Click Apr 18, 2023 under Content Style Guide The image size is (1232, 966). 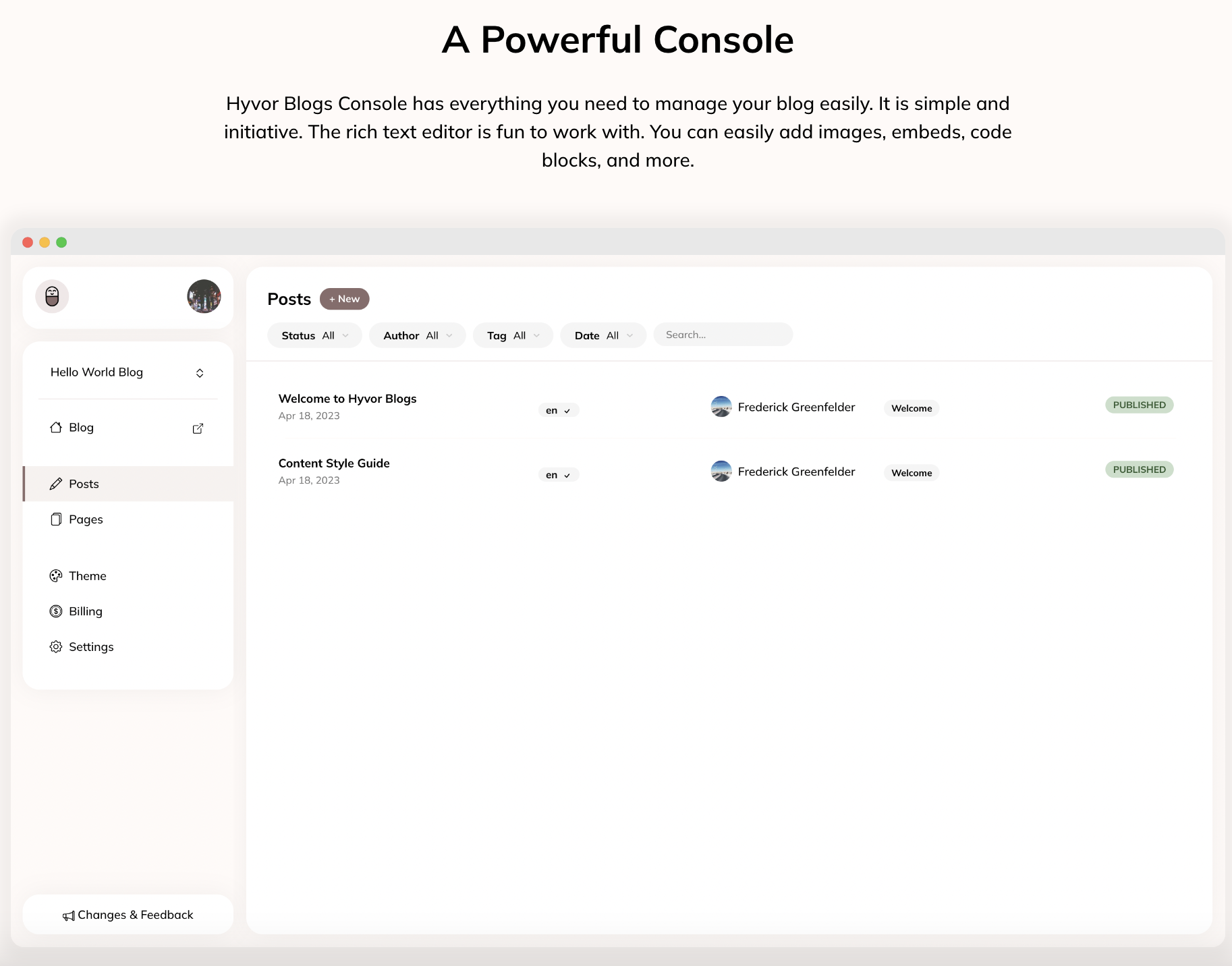tap(309, 480)
